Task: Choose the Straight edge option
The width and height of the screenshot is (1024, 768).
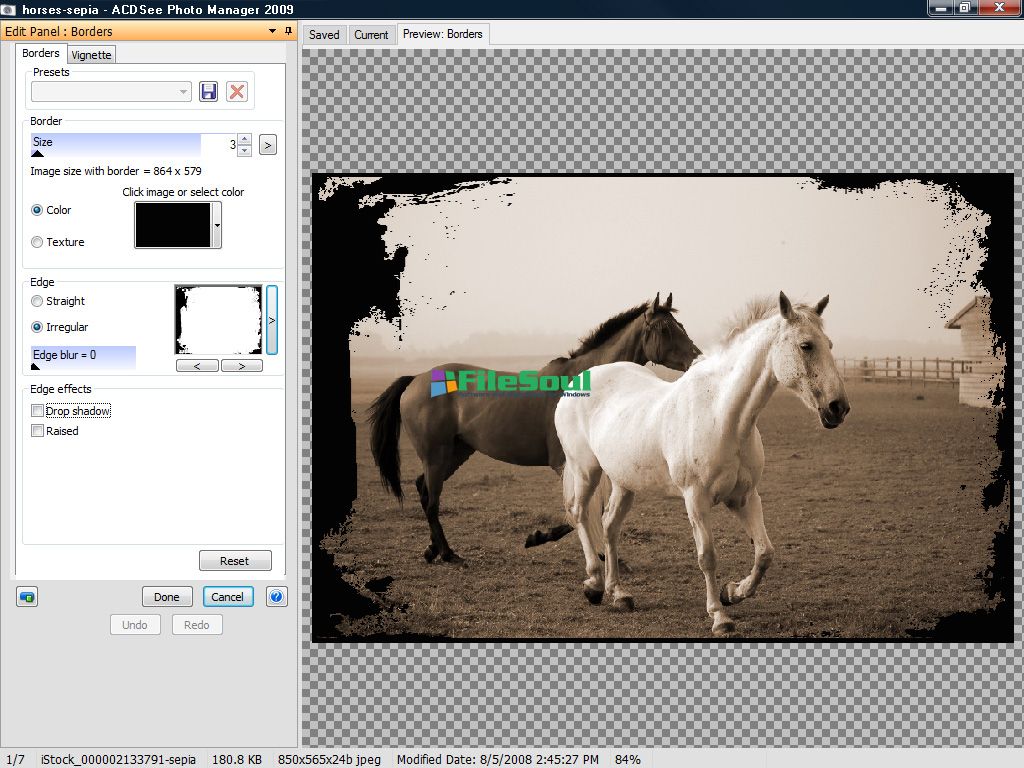Action: coord(38,301)
